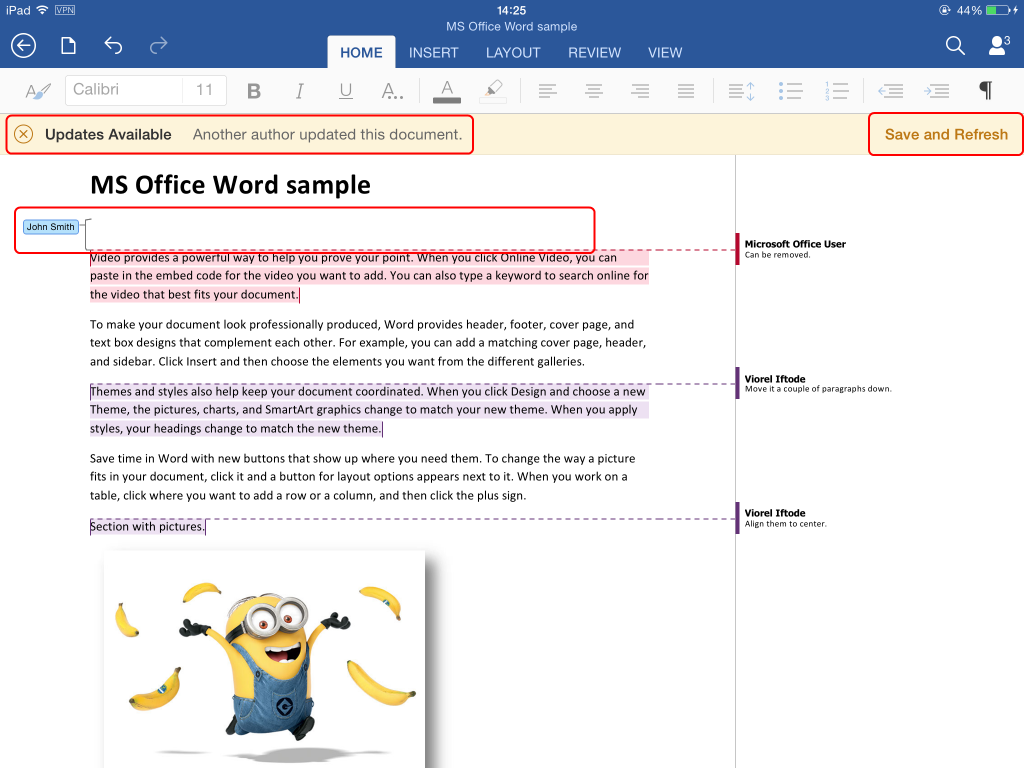The height and width of the screenshot is (768, 1024).
Task: Expand the line spacing options
Action: click(741, 91)
